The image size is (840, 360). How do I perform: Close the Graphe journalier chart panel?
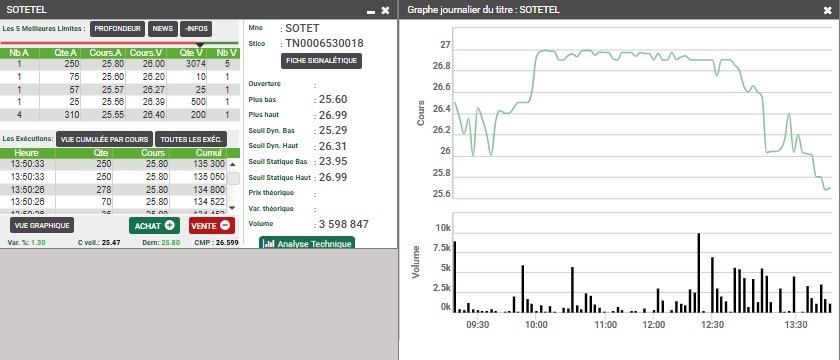[x=828, y=10]
